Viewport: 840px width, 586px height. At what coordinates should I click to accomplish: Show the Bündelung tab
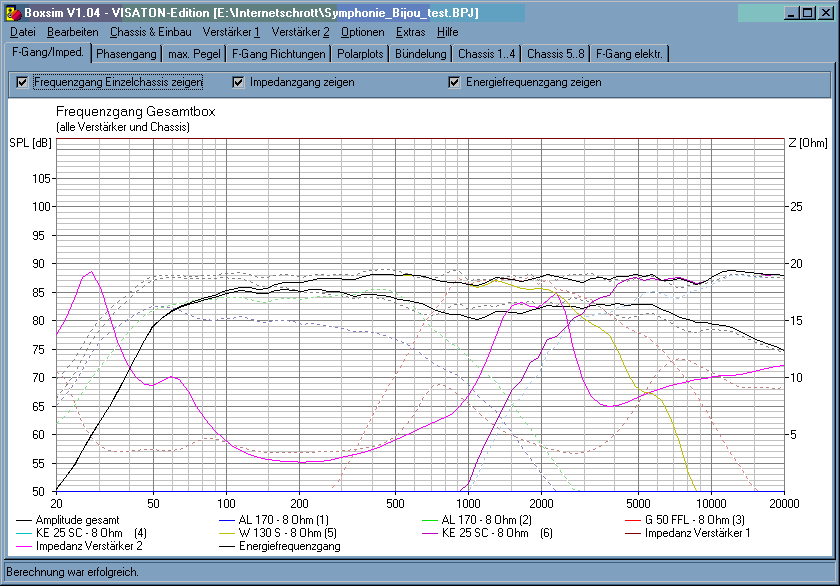coord(420,54)
